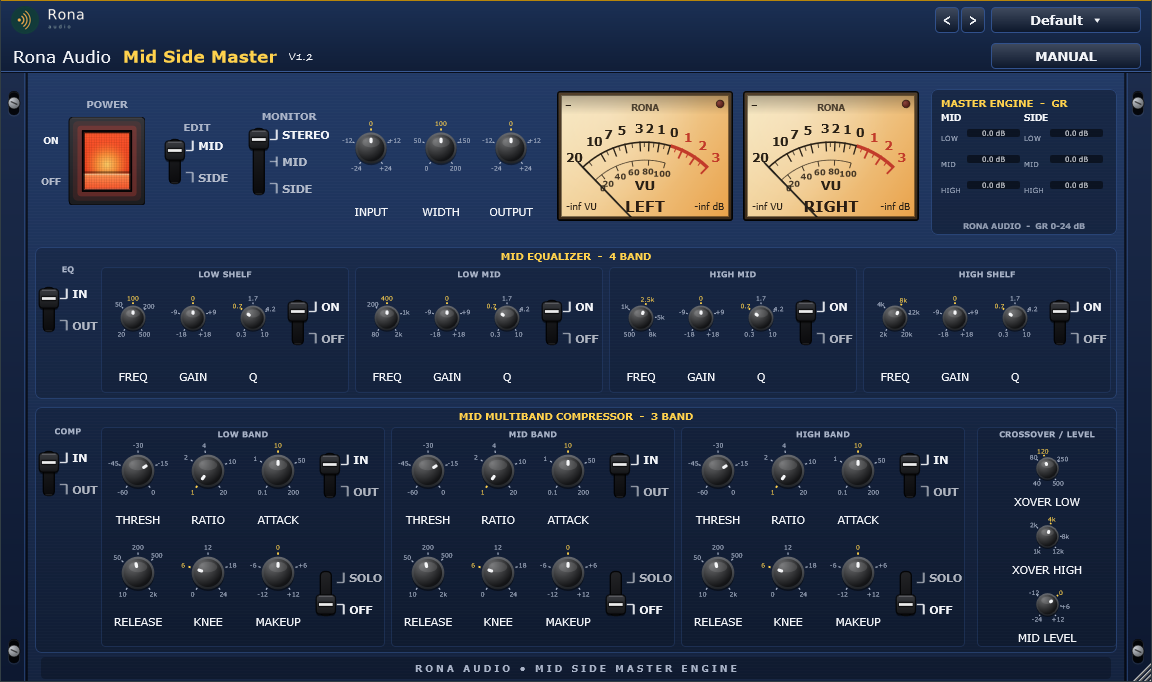
Task: Click the High Band ATTACK knob
Action: point(857,471)
